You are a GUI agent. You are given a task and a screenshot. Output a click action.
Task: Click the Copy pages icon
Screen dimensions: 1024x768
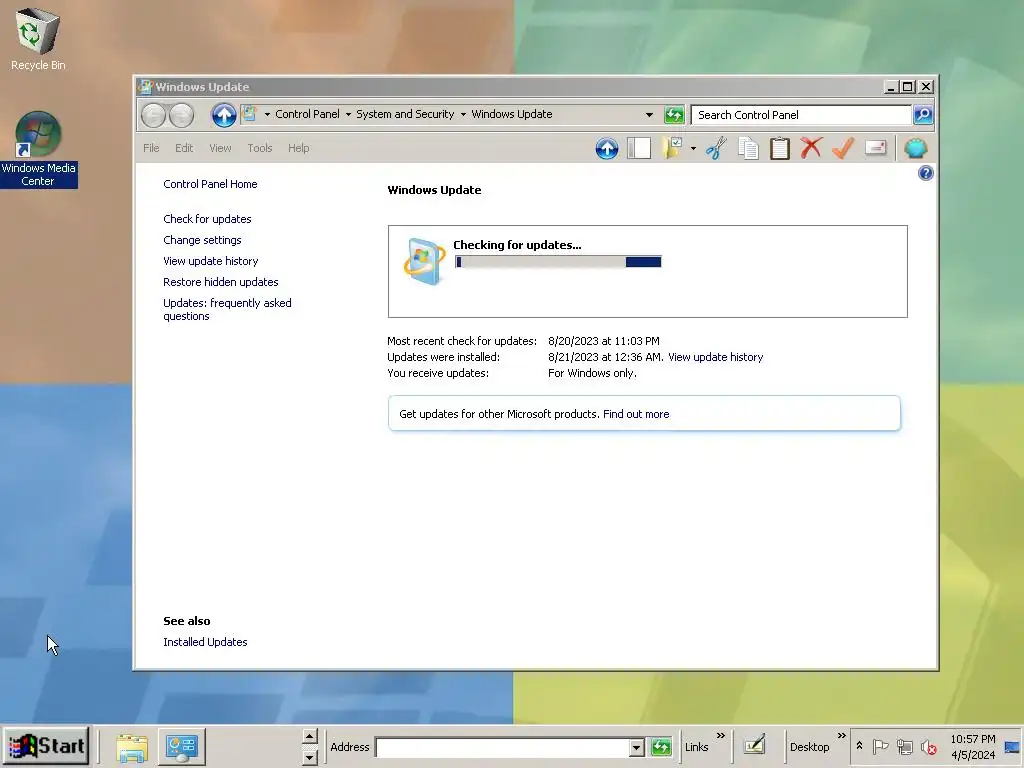pyautogui.click(x=748, y=148)
